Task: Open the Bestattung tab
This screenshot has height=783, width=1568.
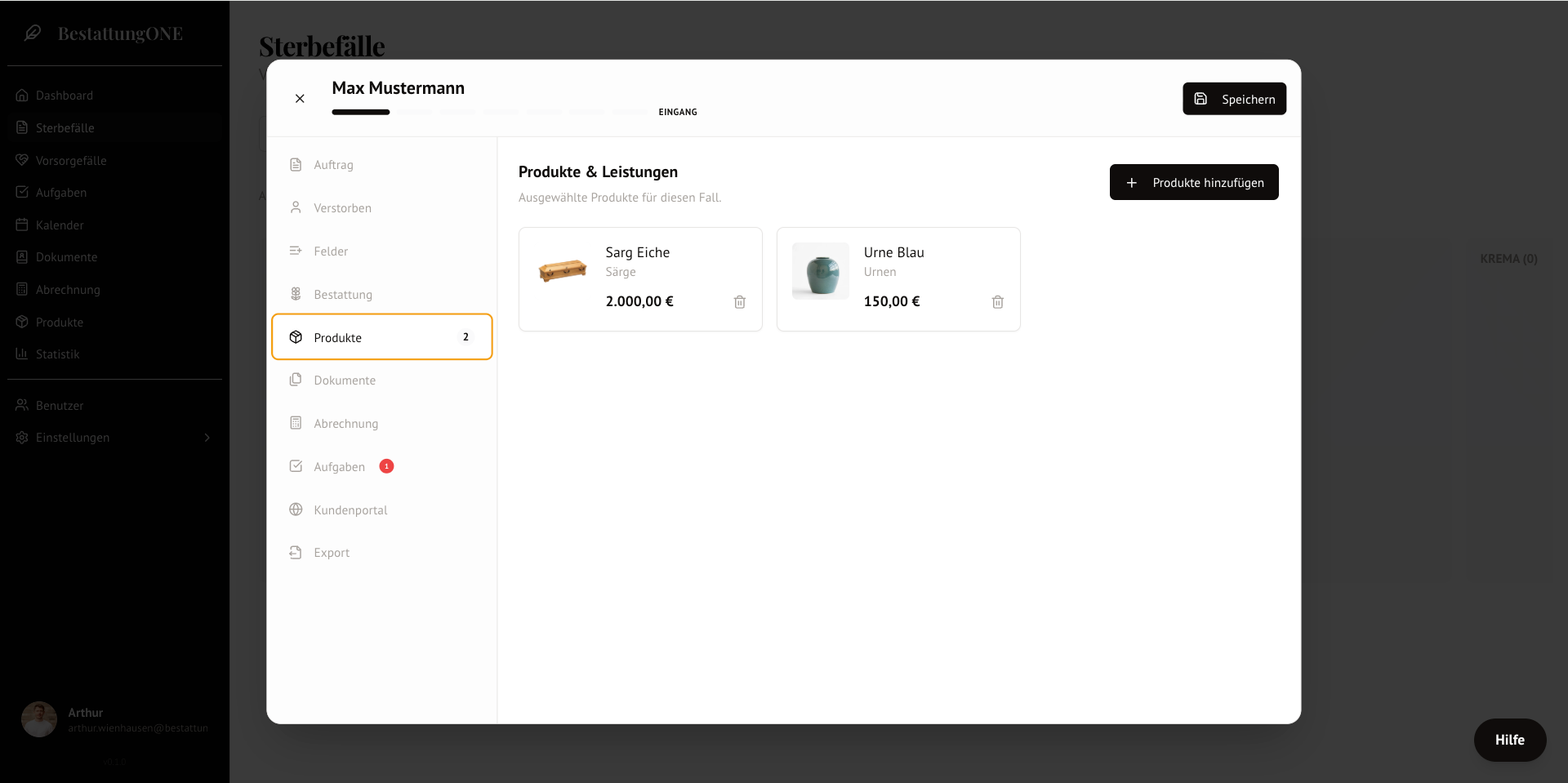Action: coord(382,295)
